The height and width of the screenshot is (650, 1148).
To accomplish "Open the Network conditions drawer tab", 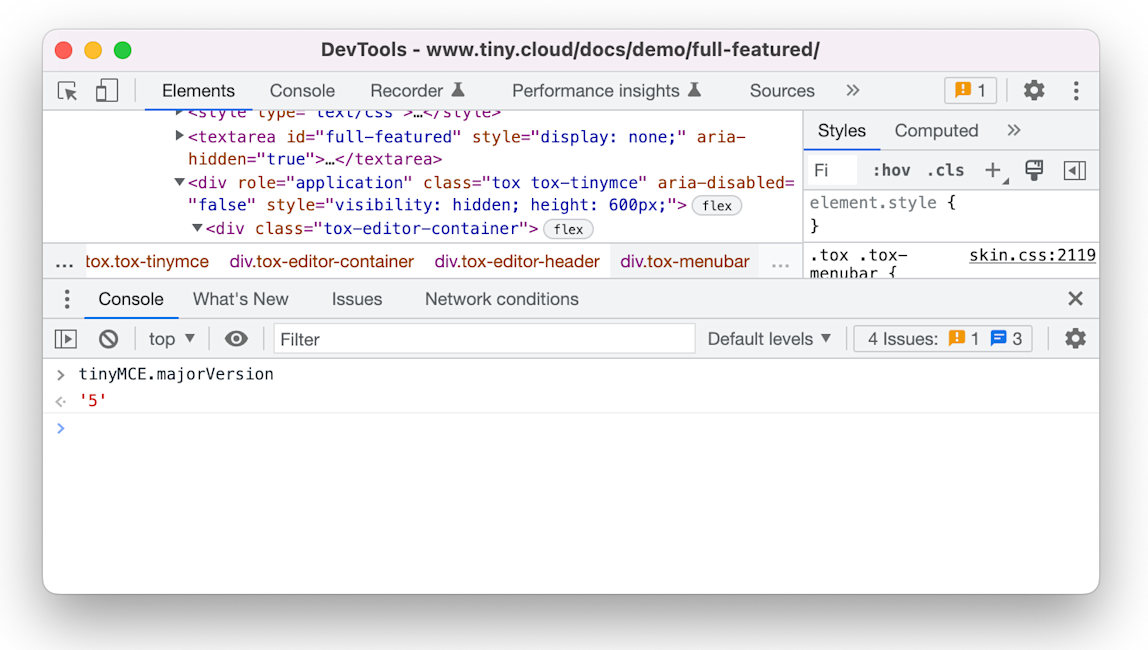I will [502, 299].
